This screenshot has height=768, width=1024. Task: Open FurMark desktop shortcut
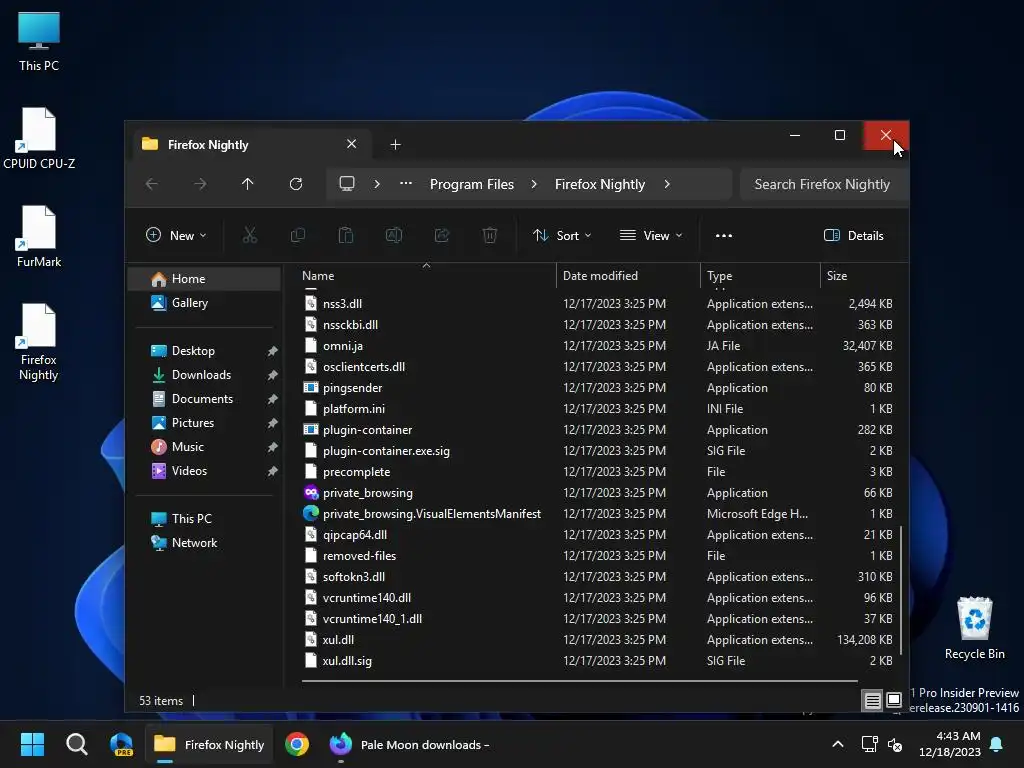(39, 236)
